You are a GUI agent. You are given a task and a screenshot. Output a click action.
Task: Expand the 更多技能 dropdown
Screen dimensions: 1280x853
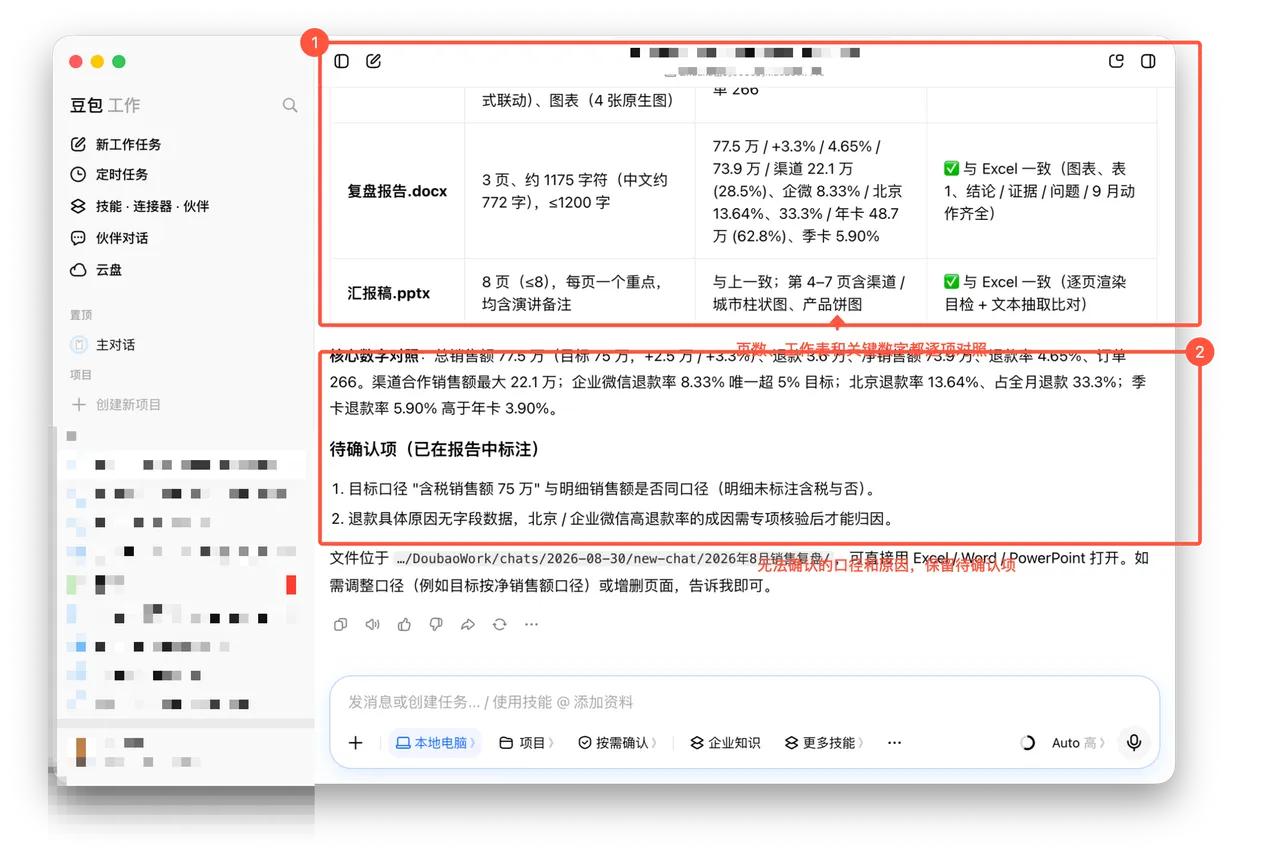[825, 743]
